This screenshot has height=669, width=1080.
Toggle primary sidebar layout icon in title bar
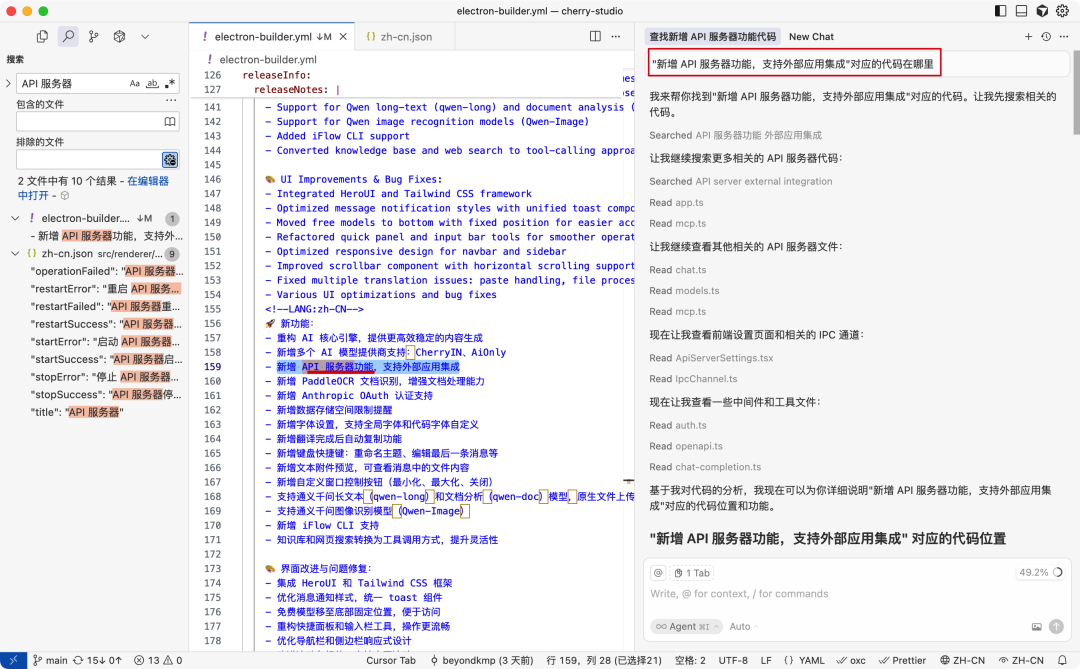pyautogui.click(x=1001, y=11)
